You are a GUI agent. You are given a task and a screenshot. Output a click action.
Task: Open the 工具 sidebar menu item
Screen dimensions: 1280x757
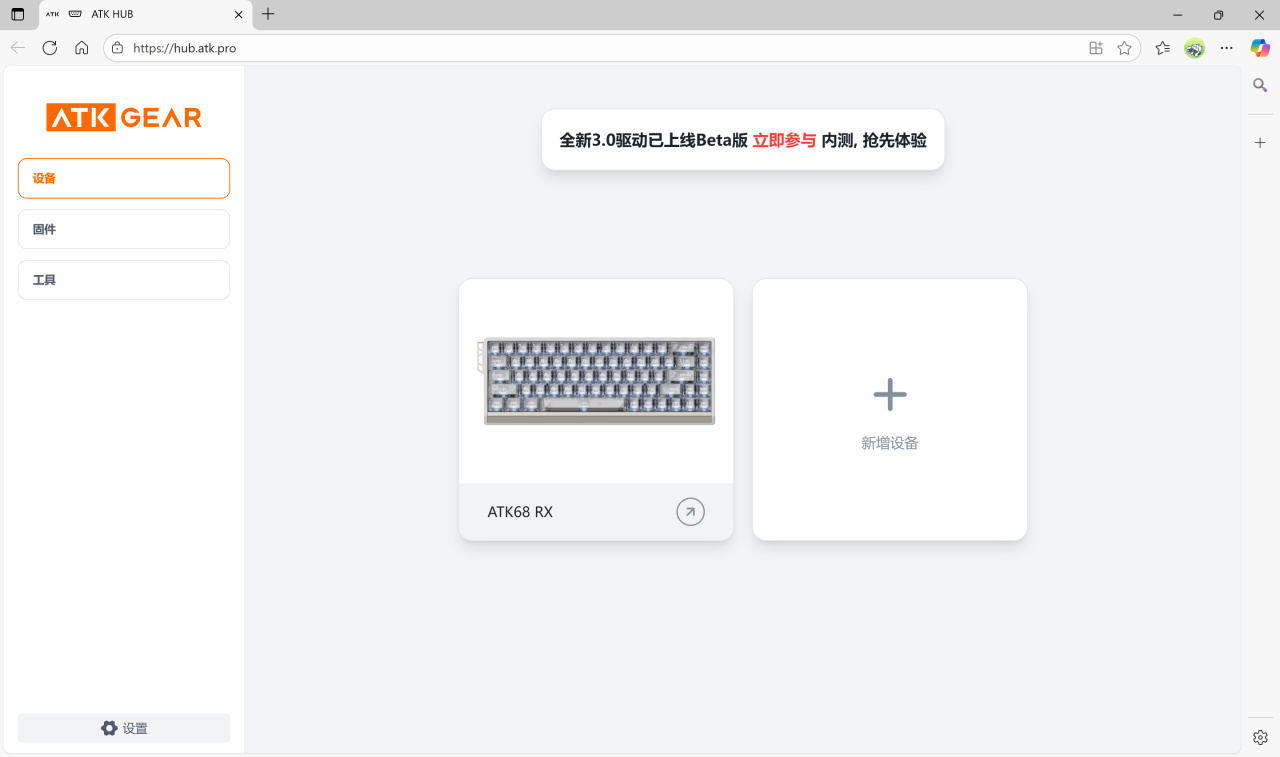pos(124,280)
